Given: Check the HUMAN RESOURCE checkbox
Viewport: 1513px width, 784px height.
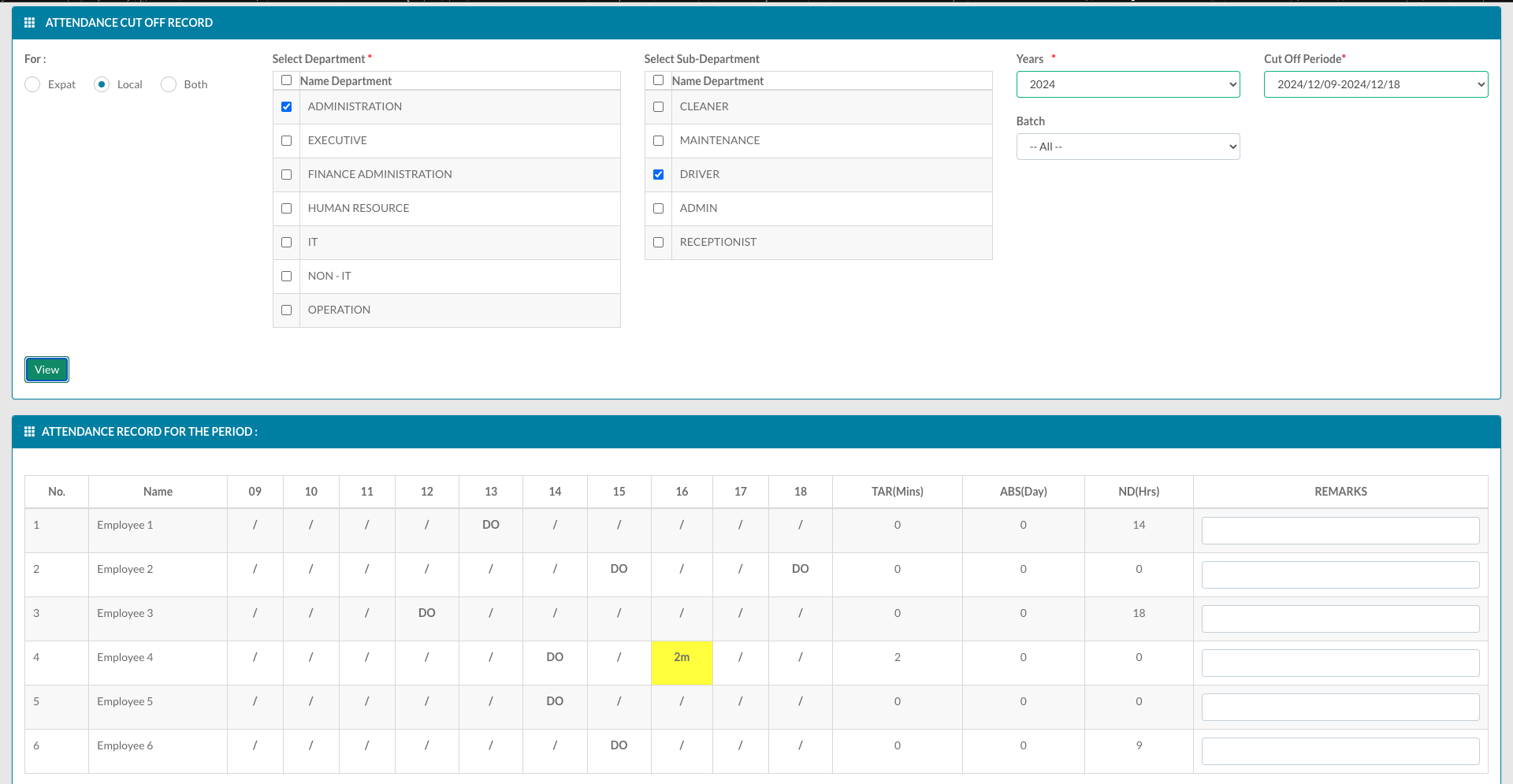Looking at the screenshot, I should tap(287, 208).
